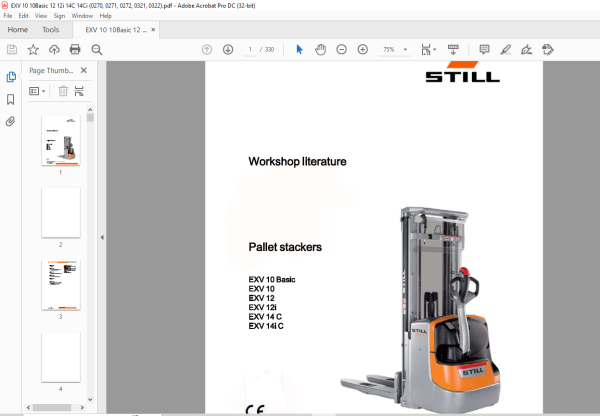Select page 1 thumbnail
Screen dimensions: 600x416
(x=61, y=140)
